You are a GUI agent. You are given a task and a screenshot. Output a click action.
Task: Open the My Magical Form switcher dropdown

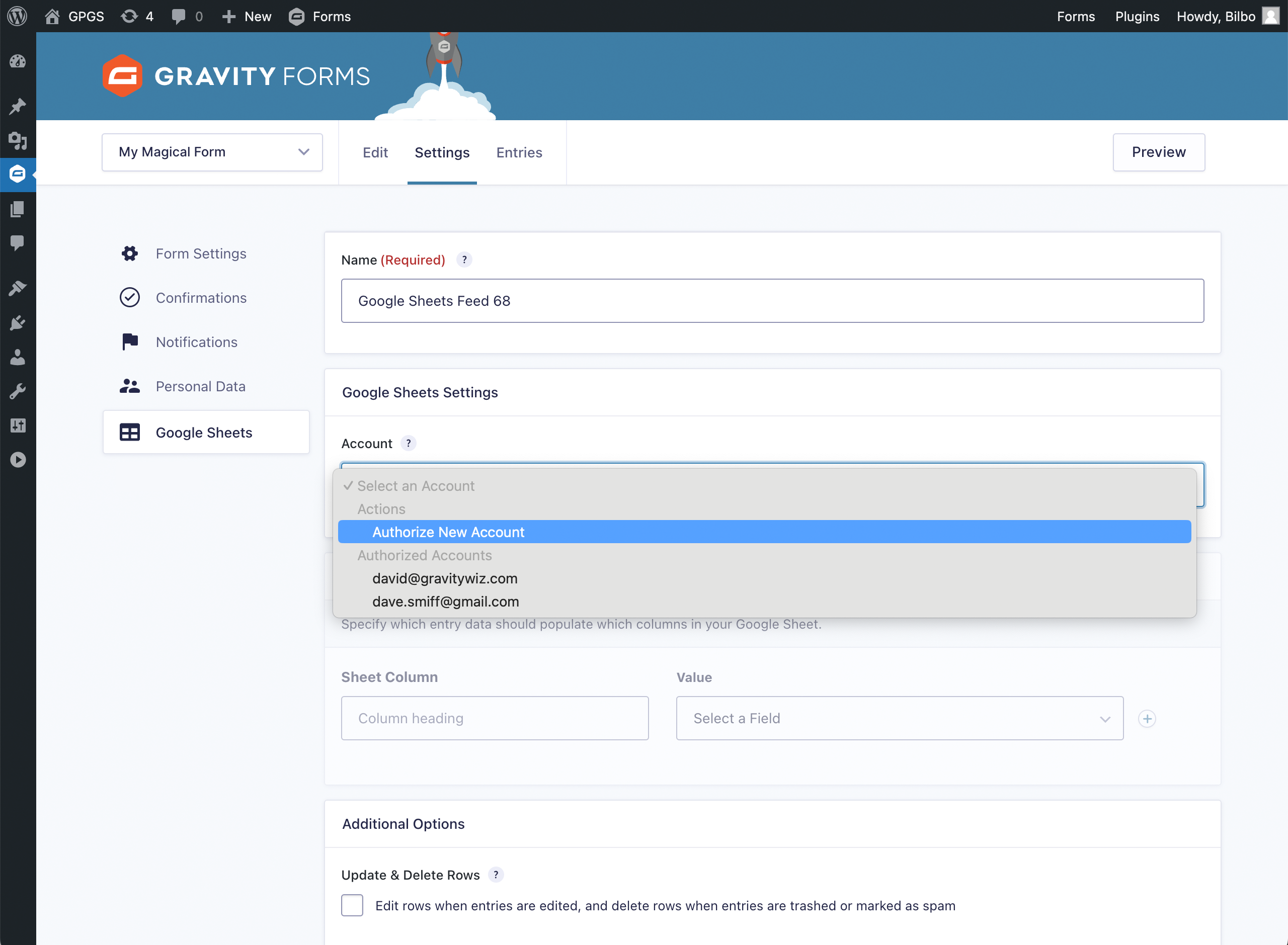click(x=212, y=152)
